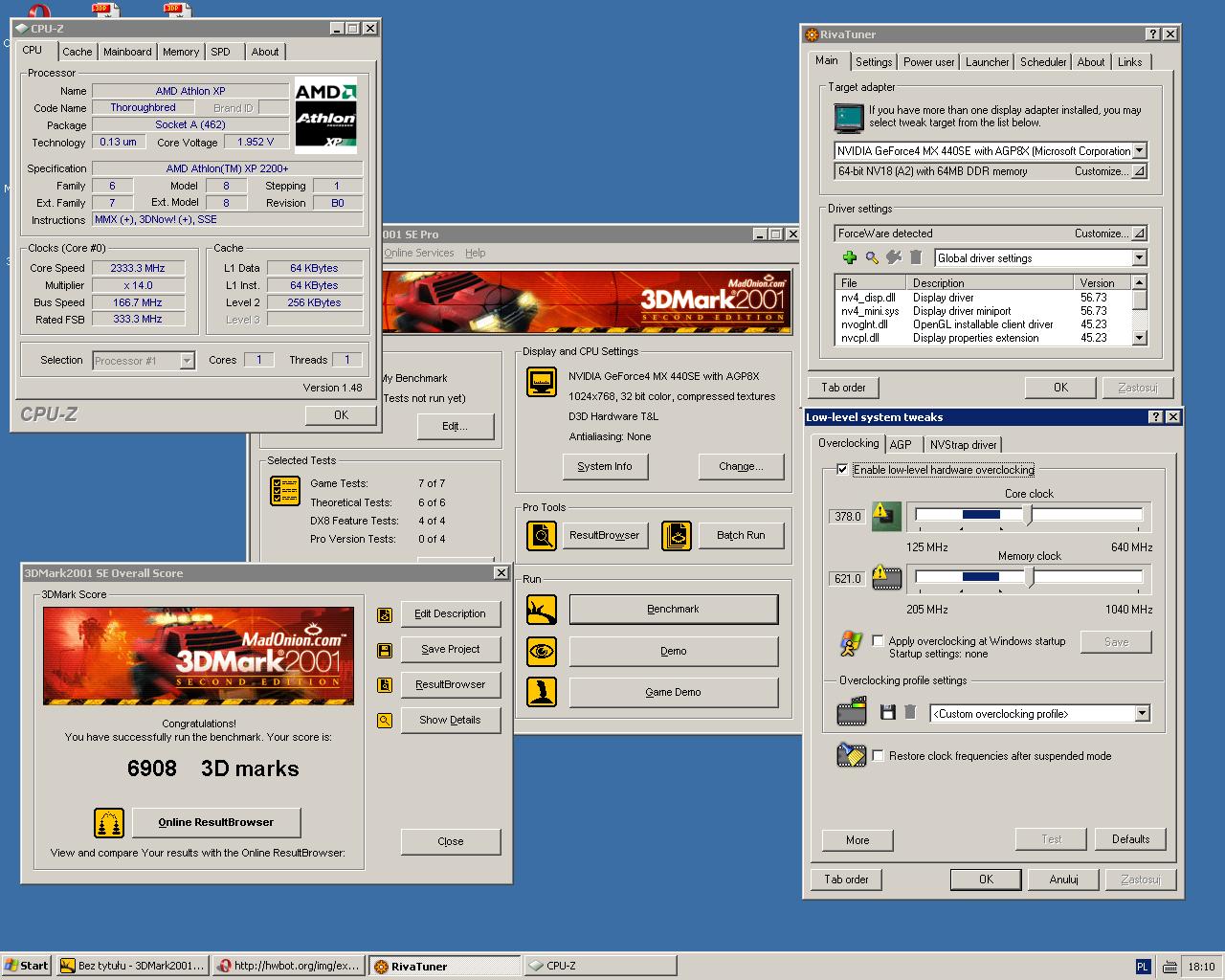
Task: Switch to the SPD tab in CPU-Z
Action: tap(221, 52)
